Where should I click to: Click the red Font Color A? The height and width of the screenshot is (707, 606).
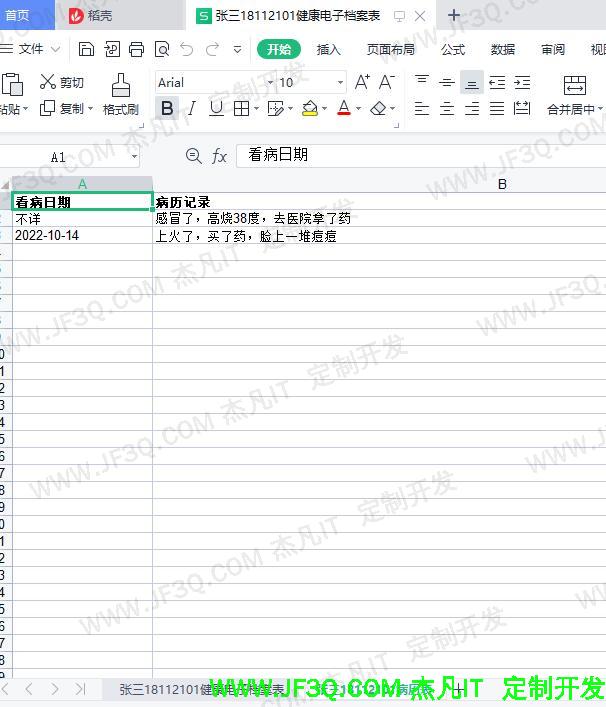[344, 108]
